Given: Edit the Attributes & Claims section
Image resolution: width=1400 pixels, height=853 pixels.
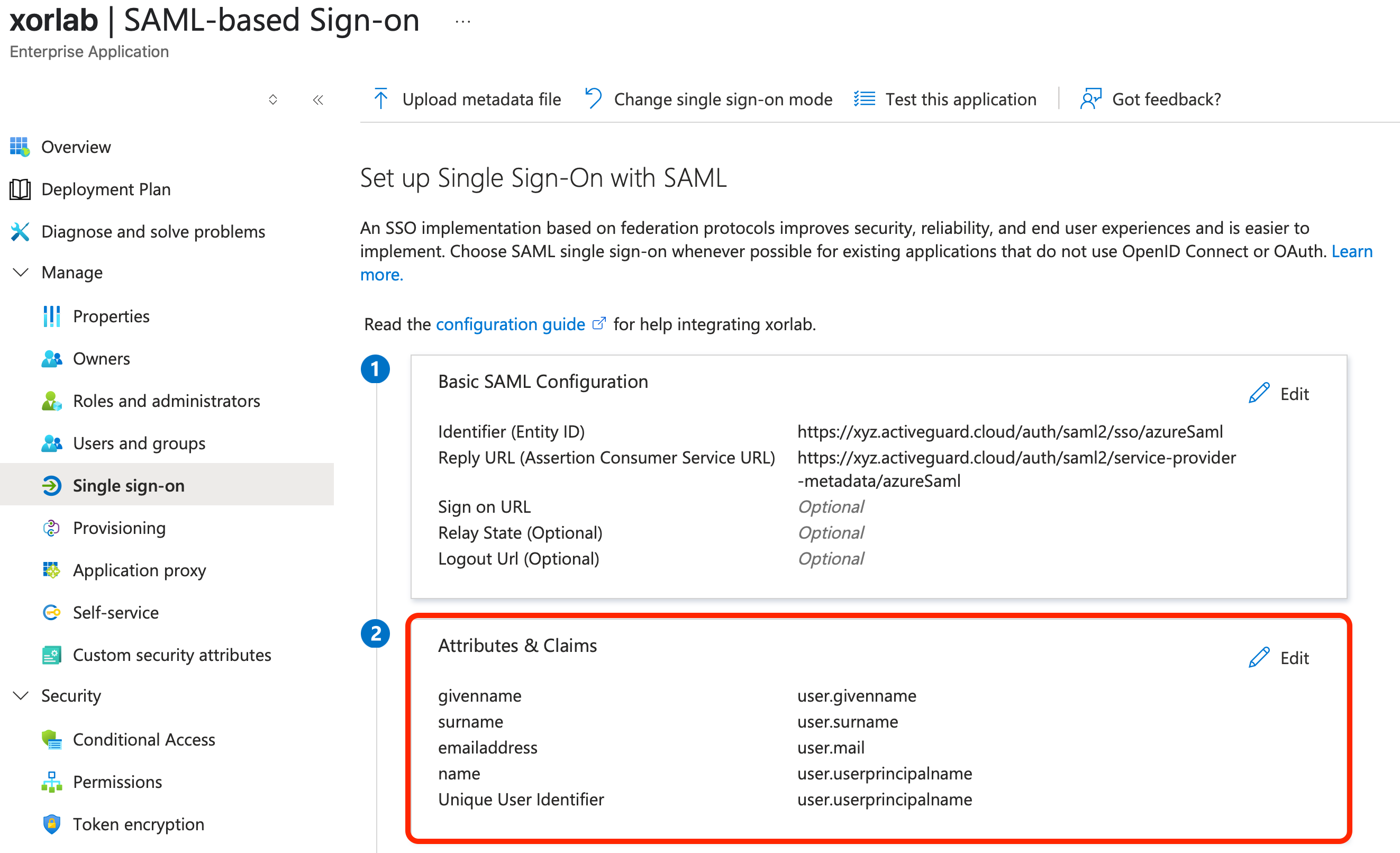Looking at the screenshot, I should tap(1278, 658).
